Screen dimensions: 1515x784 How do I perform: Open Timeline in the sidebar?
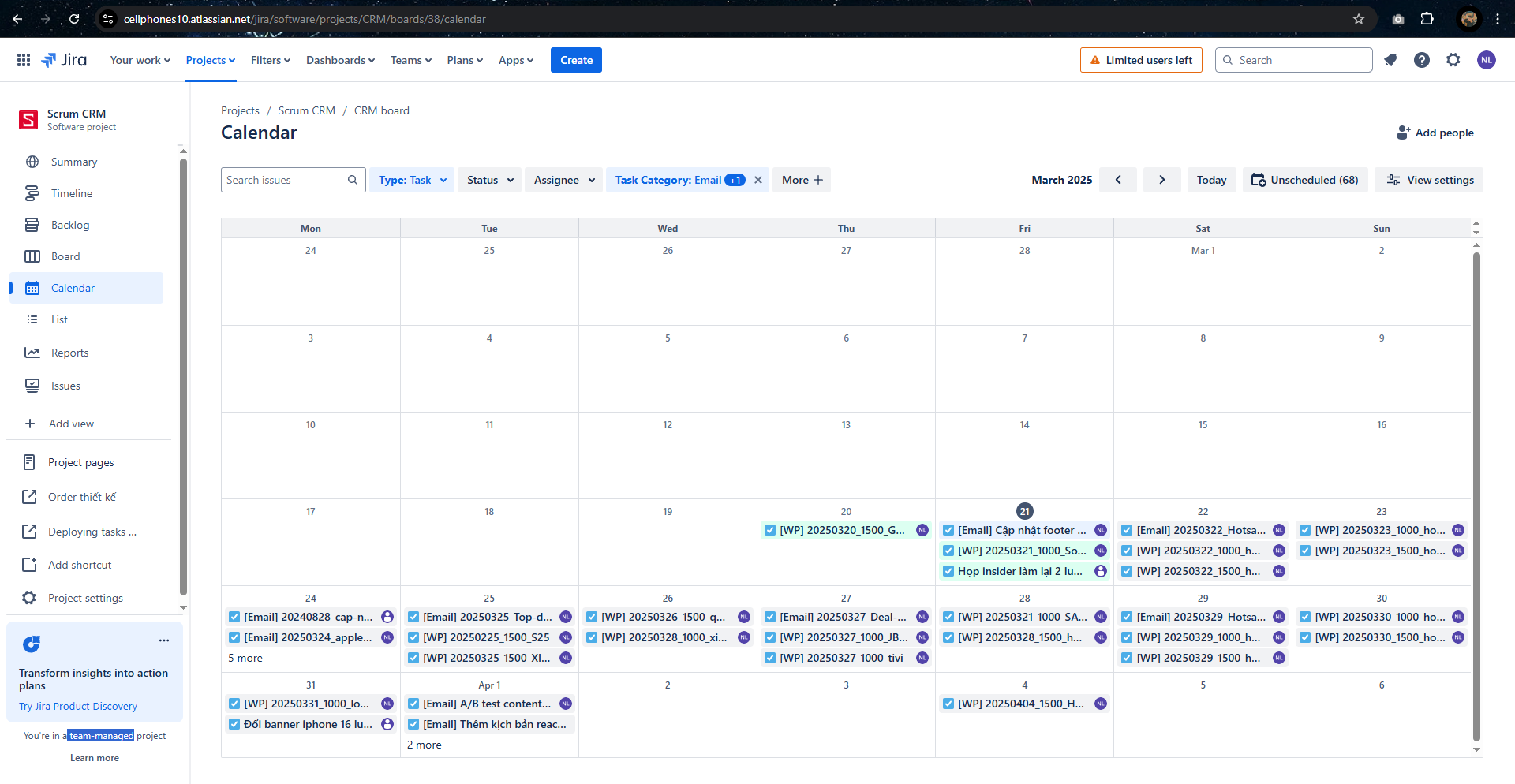click(x=87, y=193)
